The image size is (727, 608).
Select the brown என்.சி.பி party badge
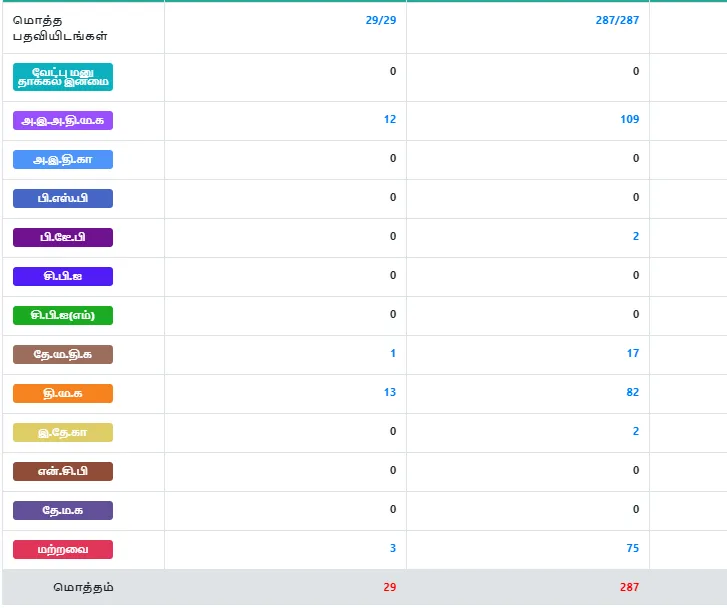point(63,471)
